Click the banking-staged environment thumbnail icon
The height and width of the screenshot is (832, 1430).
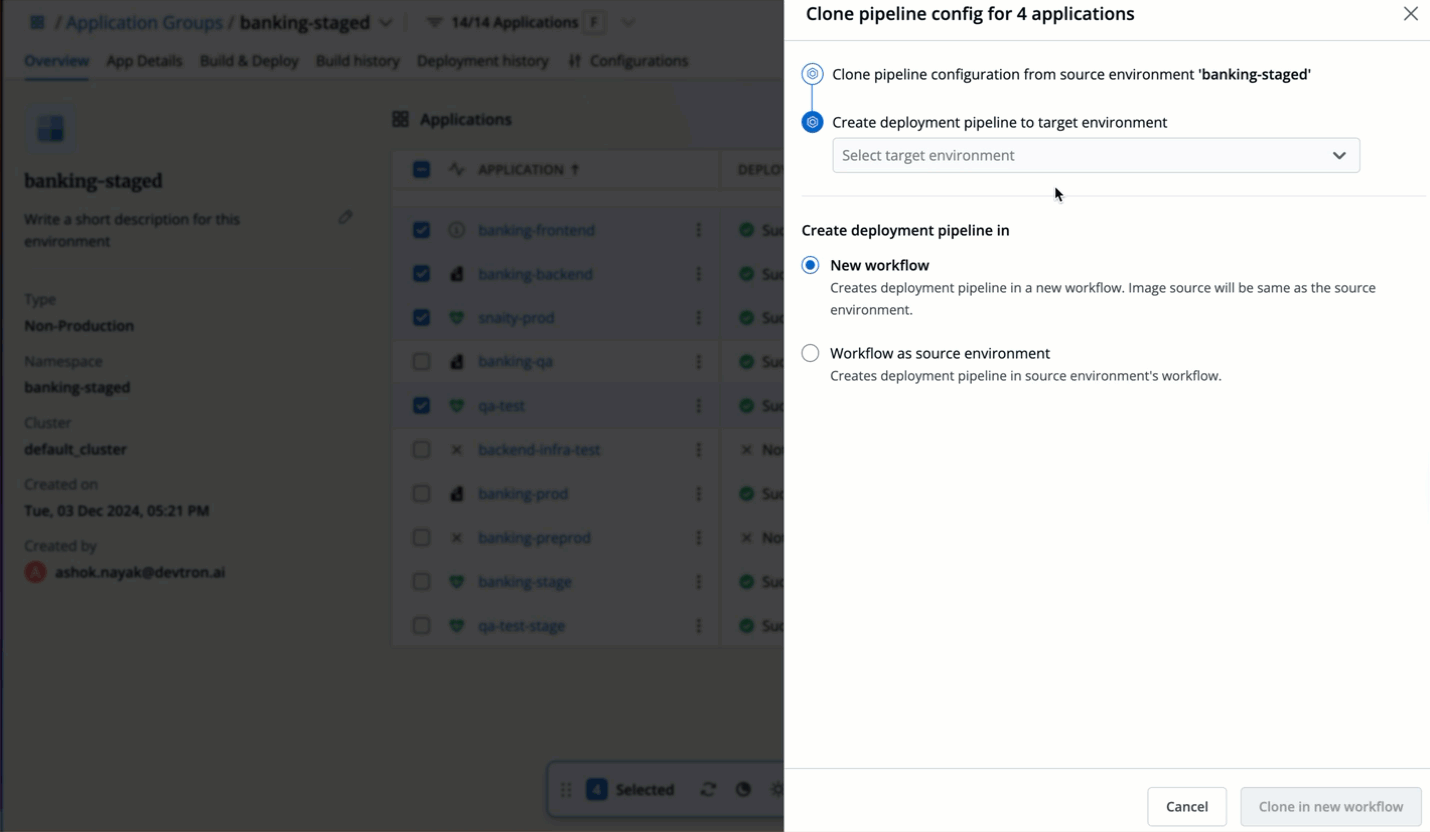(x=50, y=128)
